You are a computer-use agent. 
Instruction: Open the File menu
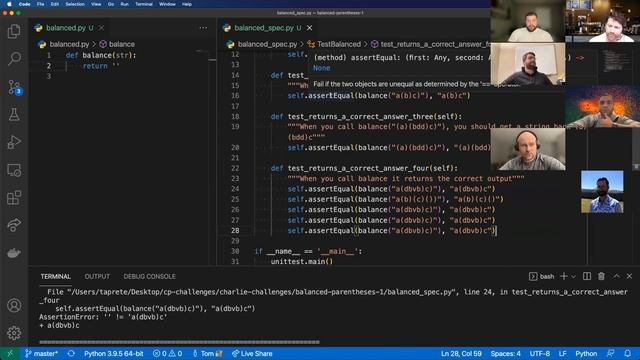[x=40, y=4]
